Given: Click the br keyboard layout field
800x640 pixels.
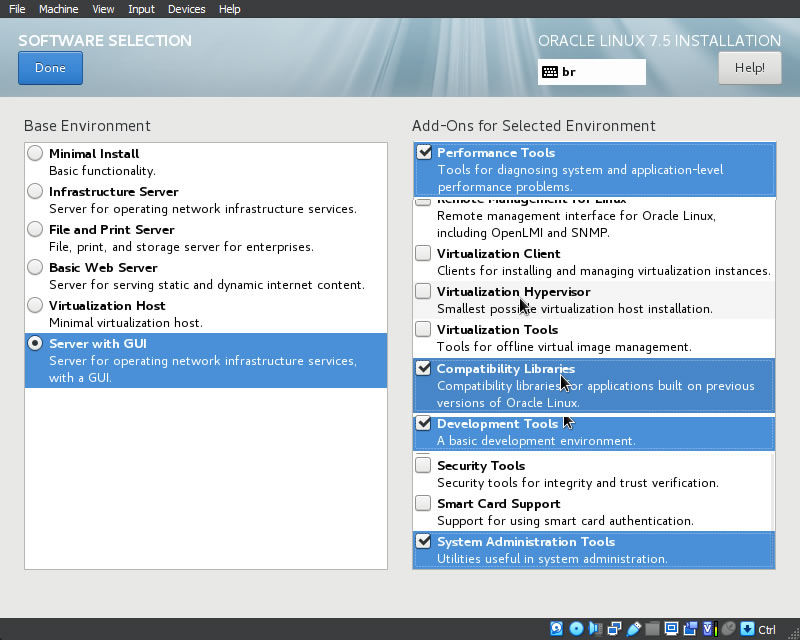Looking at the screenshot, I should coord(592,72).
